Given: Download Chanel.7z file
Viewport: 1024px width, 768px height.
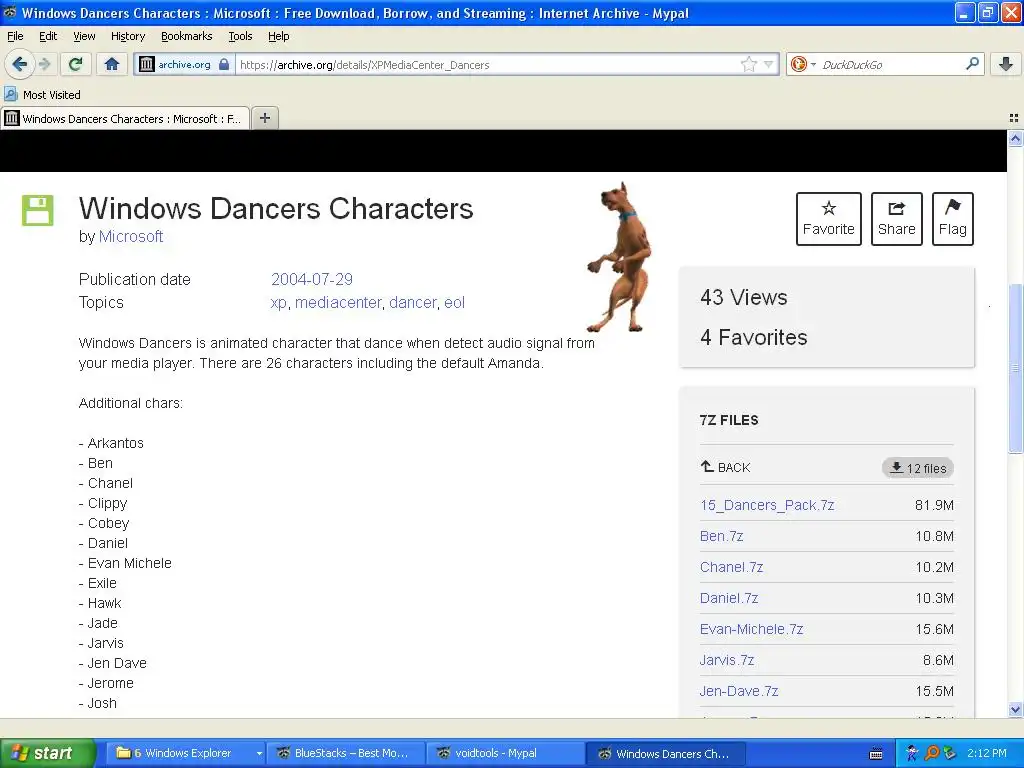Looking at the screenshot, I should 731,567.
